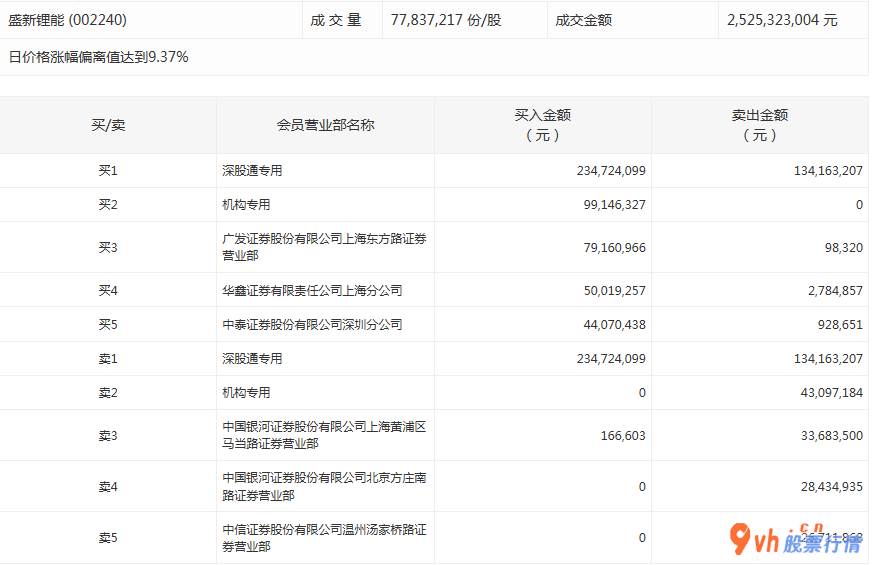Screen dimensions: 872x565
Task: Select buy amount 44,070,438
Action: coord(615,324)
